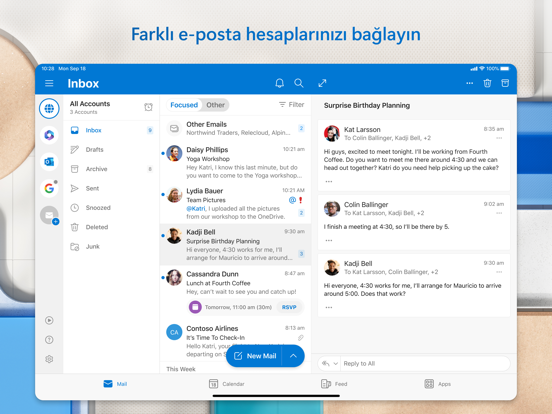This screenshot has width=552, height=414.
Task: Switch to the Google account icon
Action: coord(49,188)
